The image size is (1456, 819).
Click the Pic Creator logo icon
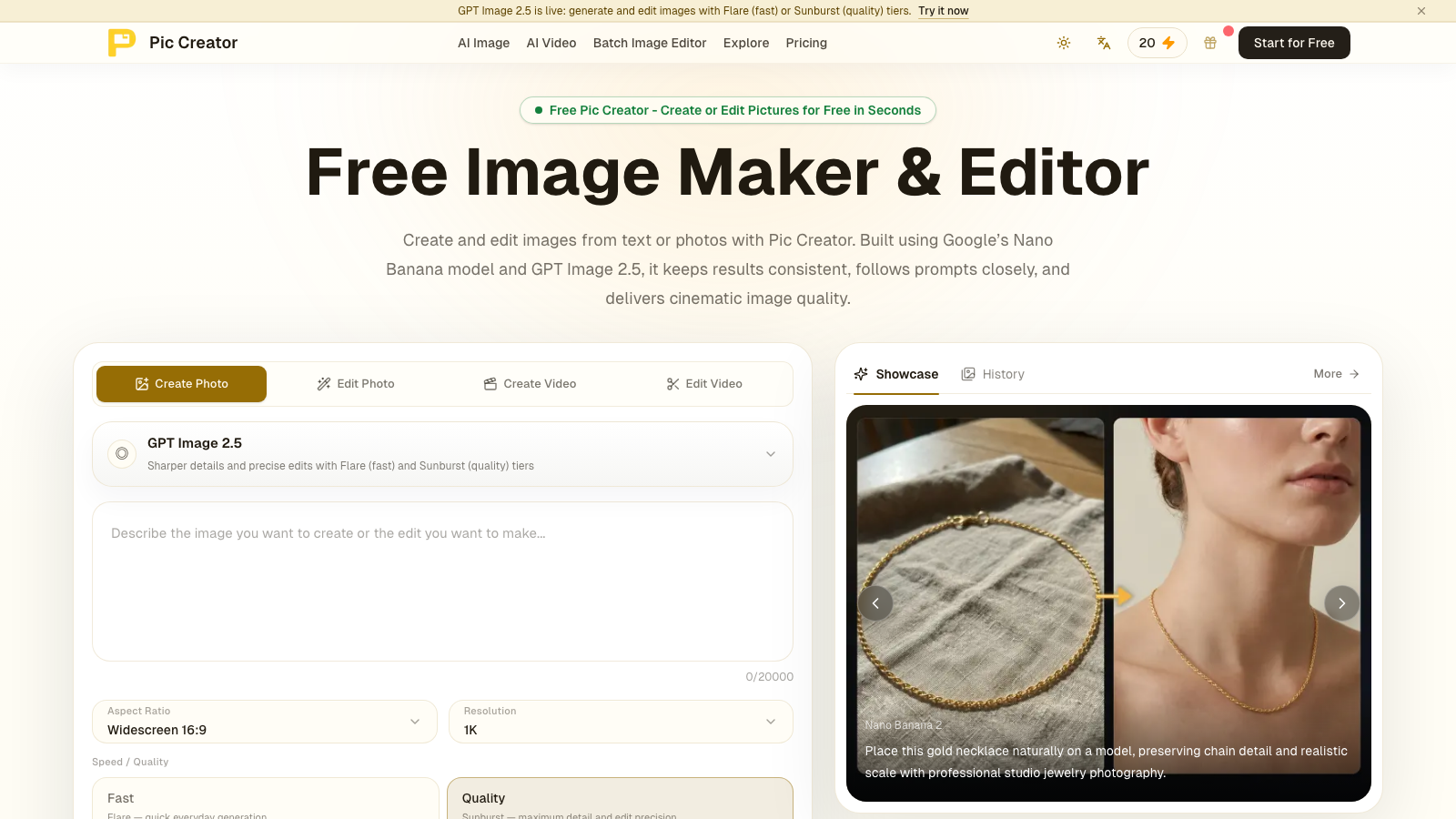(121, 43)
